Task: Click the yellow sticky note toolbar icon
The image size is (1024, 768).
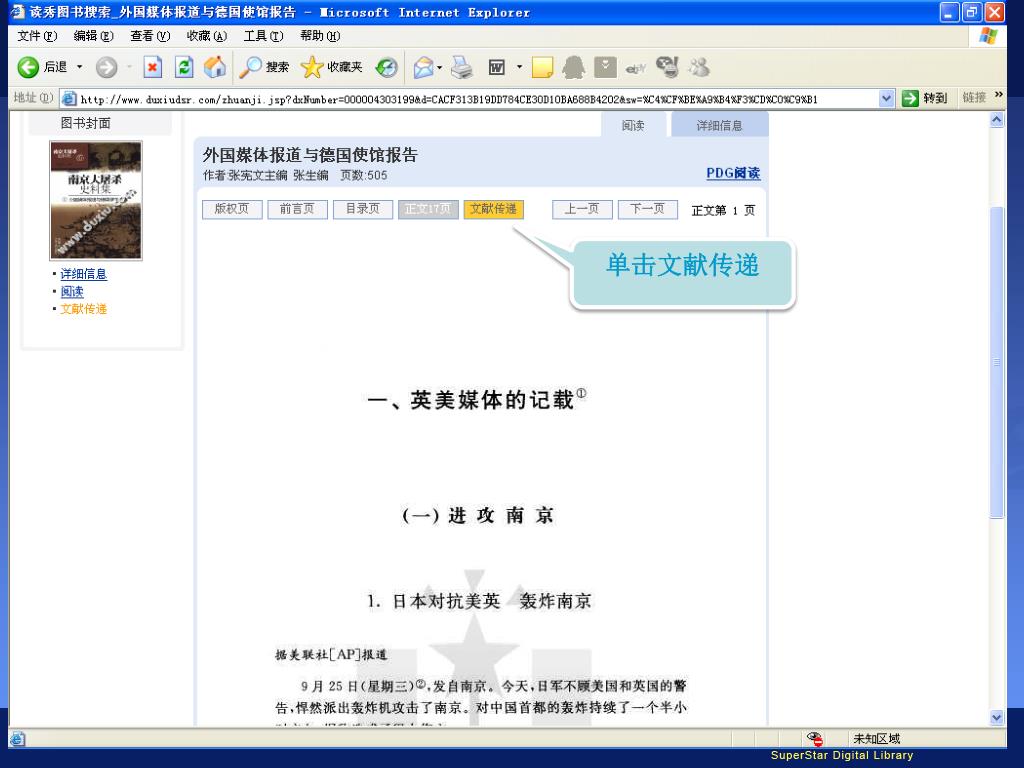Action: [x=542, y=67]
